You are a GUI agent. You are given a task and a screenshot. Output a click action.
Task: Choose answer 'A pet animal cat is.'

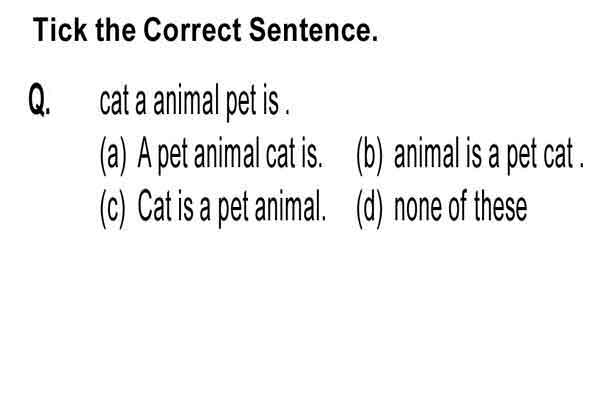click(x=230, y=155)
